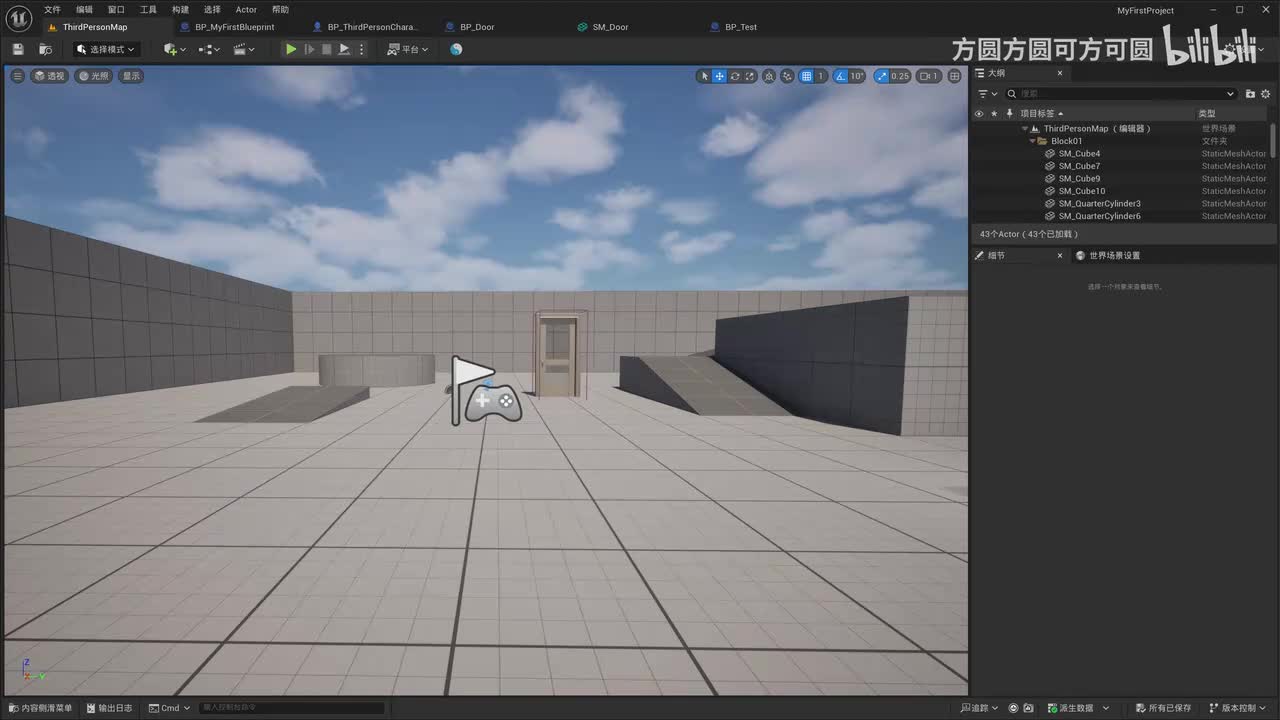Open the content browser search icon in the toolbar
Viewport: 1280px width, 720px height.
coord(46,49)
